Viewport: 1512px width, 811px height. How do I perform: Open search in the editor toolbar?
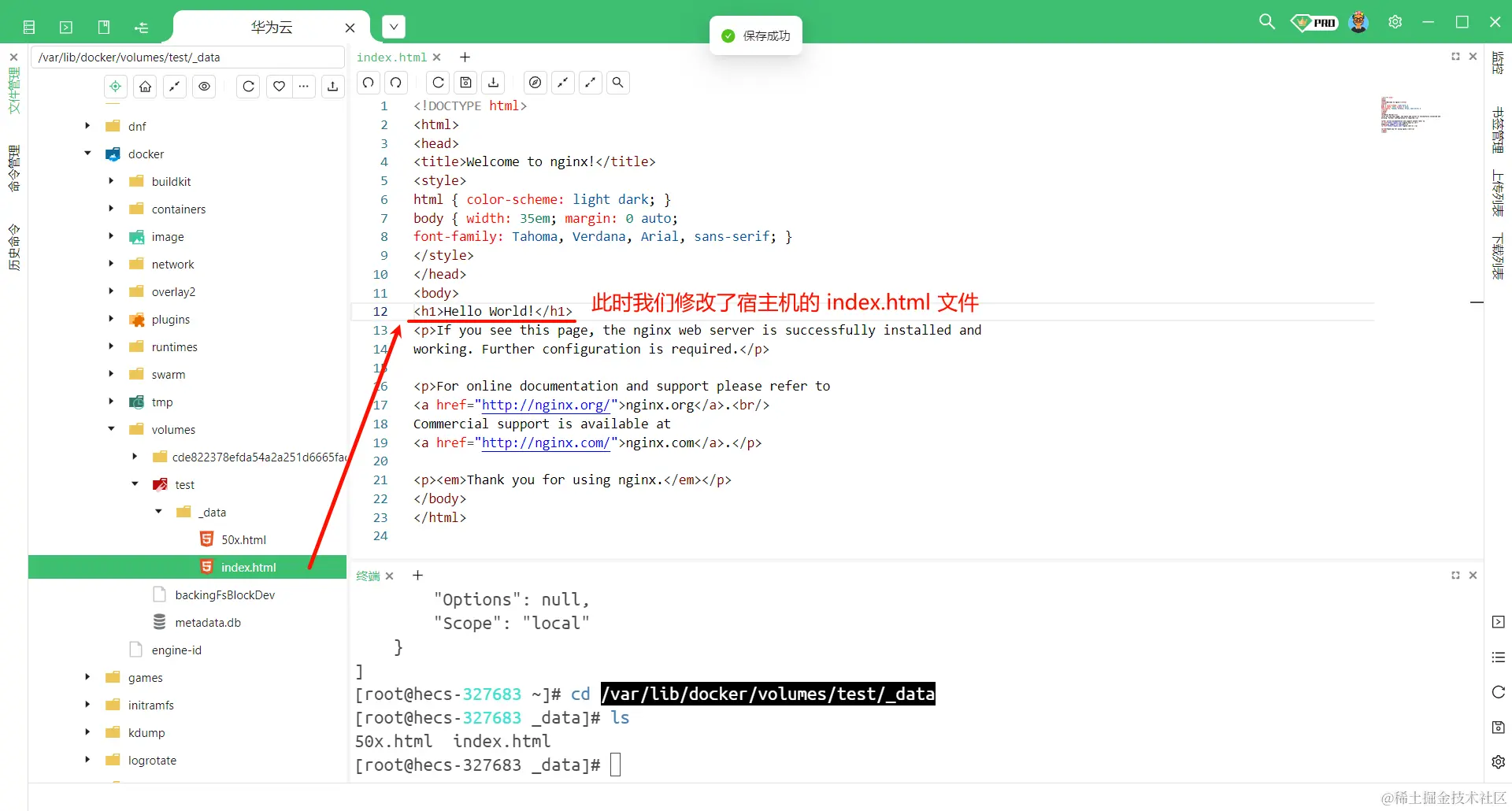coord(618,83)
